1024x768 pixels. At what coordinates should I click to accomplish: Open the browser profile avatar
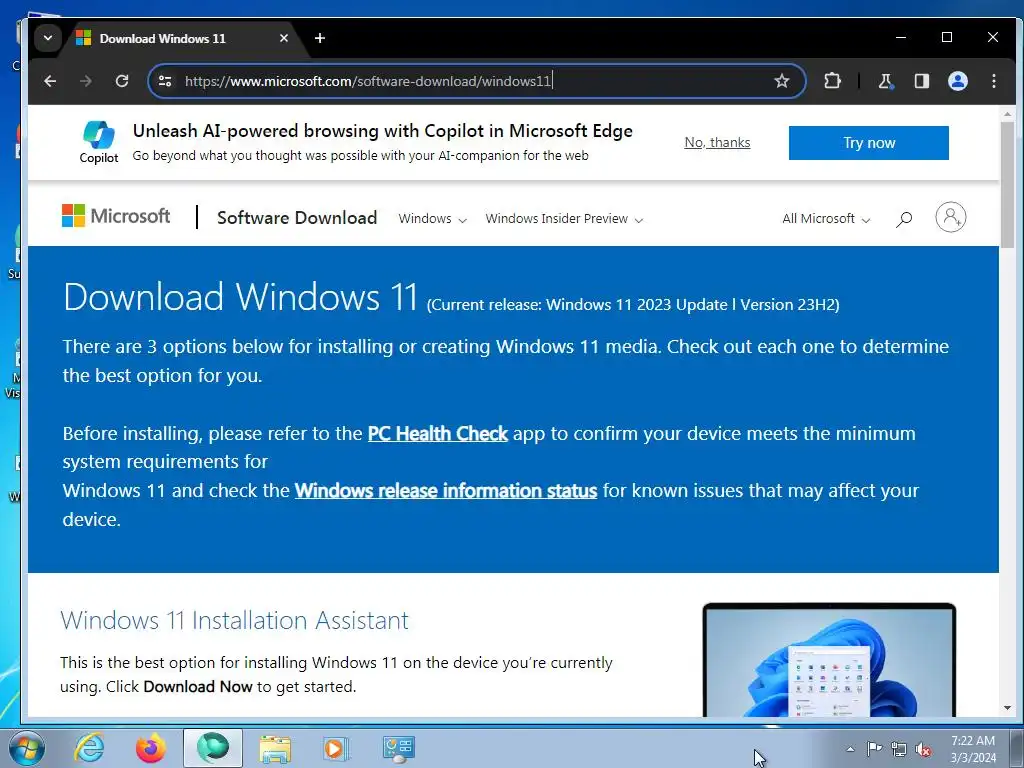click(957, 81)
